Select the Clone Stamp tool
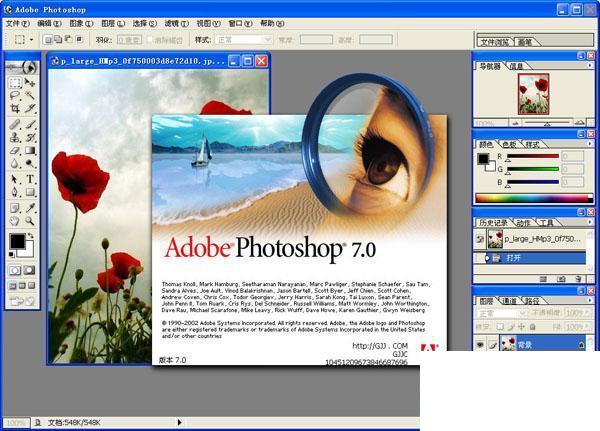Image resolution: width=600 pixels, height=431 pixels. coord(15,137)
